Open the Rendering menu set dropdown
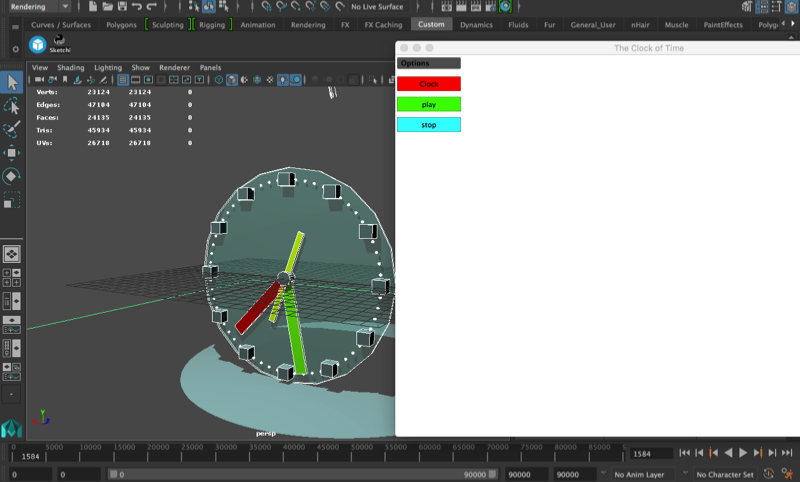The width and height of the screenshot is (800, 482). coord(40,7)
